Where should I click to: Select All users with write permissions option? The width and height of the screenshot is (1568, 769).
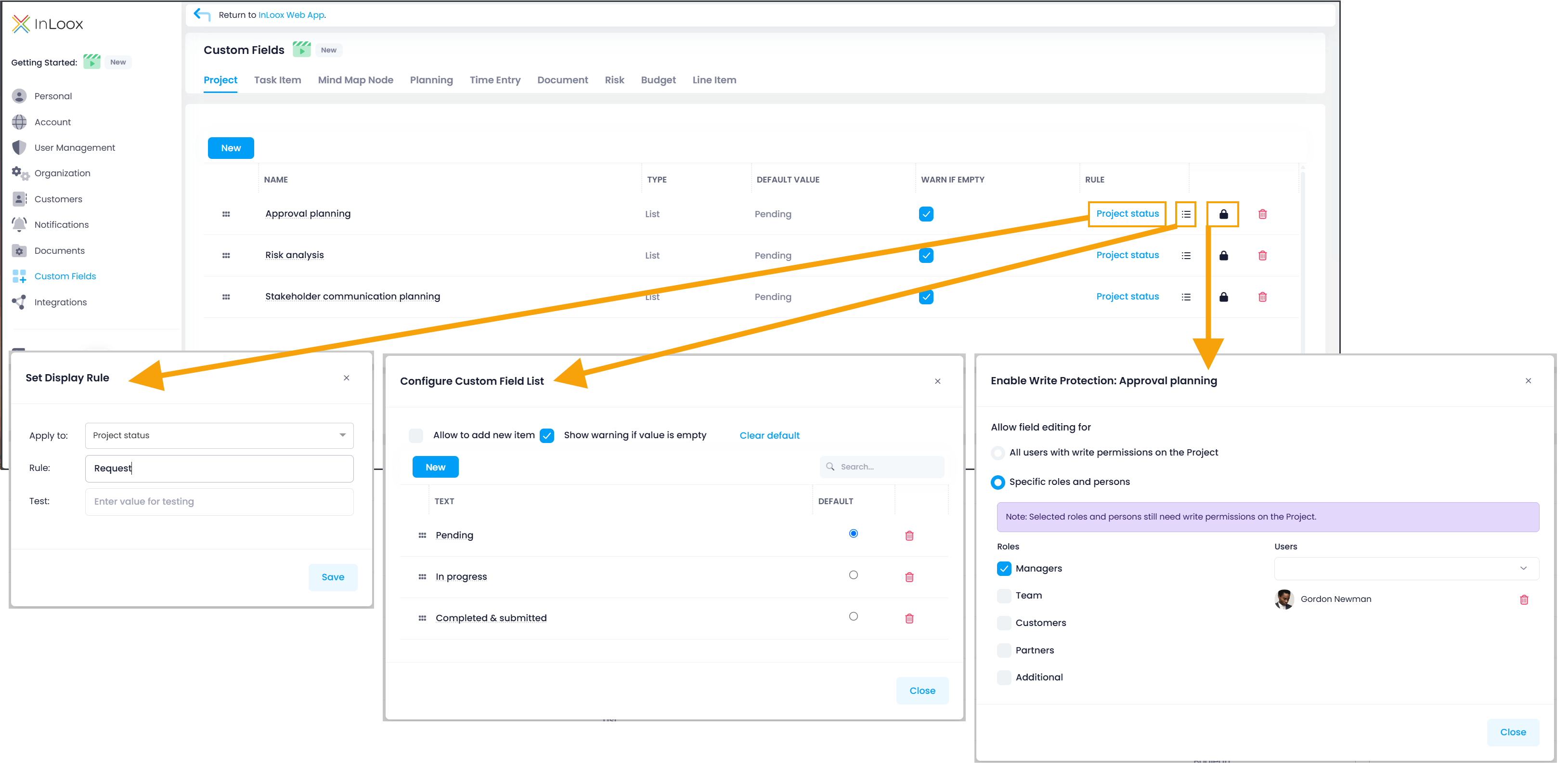tap(997, 452)
